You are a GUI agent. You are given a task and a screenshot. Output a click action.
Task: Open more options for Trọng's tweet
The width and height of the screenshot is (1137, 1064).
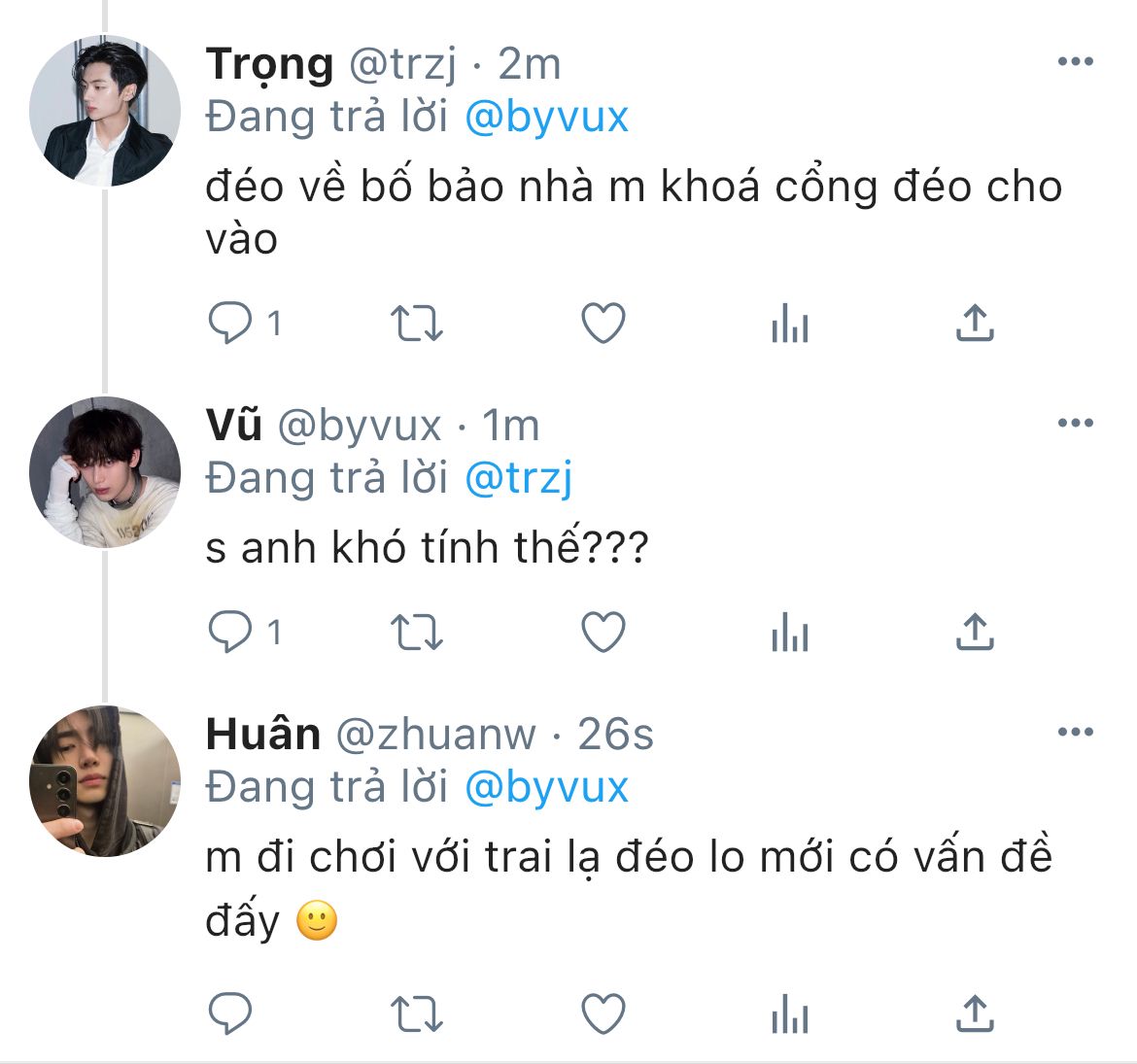[x=1075, y=62]
